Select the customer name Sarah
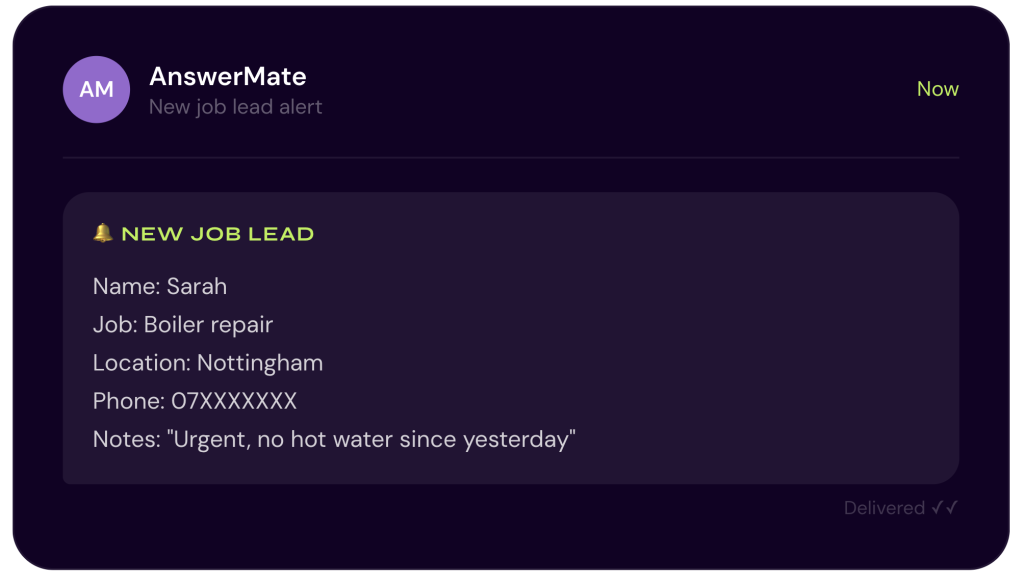 pyautogui.click(x=197, y=286)
